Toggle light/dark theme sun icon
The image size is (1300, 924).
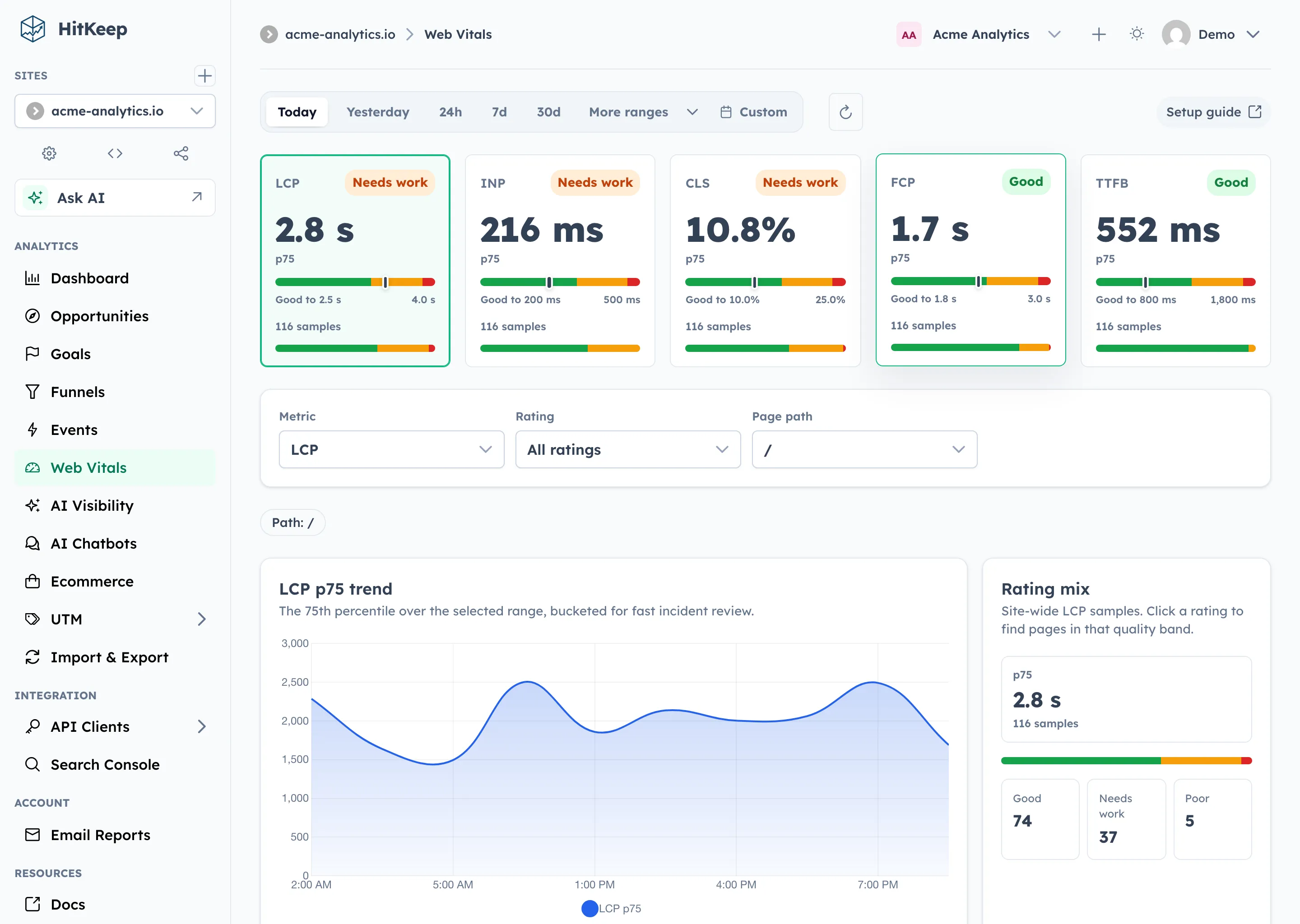(x=1137, y=34)
